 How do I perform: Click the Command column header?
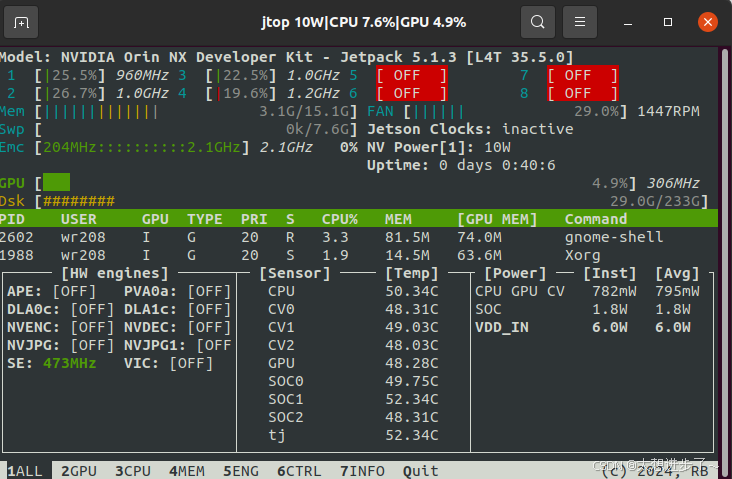596,219
